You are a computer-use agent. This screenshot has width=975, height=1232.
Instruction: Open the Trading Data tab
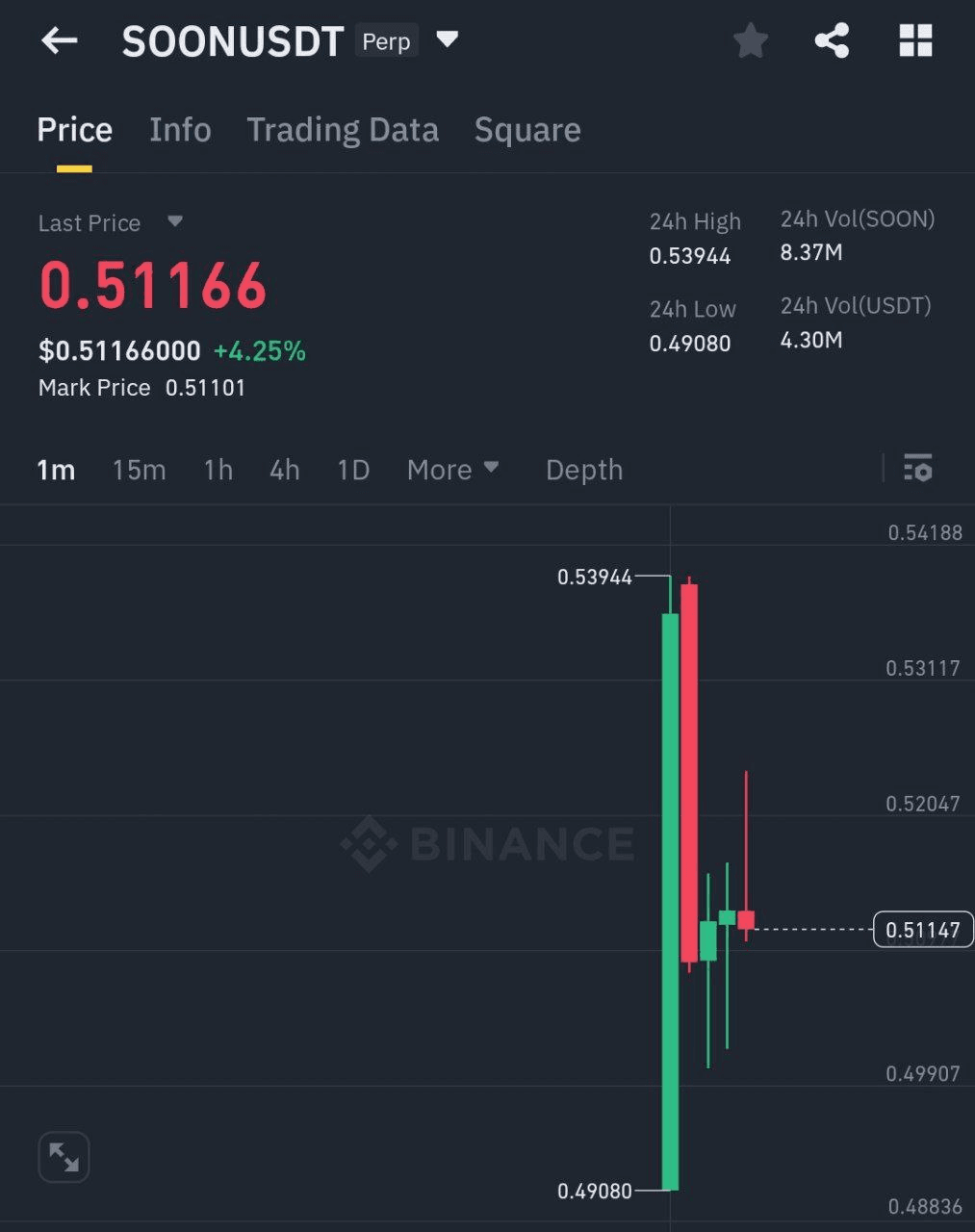coord(343,130)
